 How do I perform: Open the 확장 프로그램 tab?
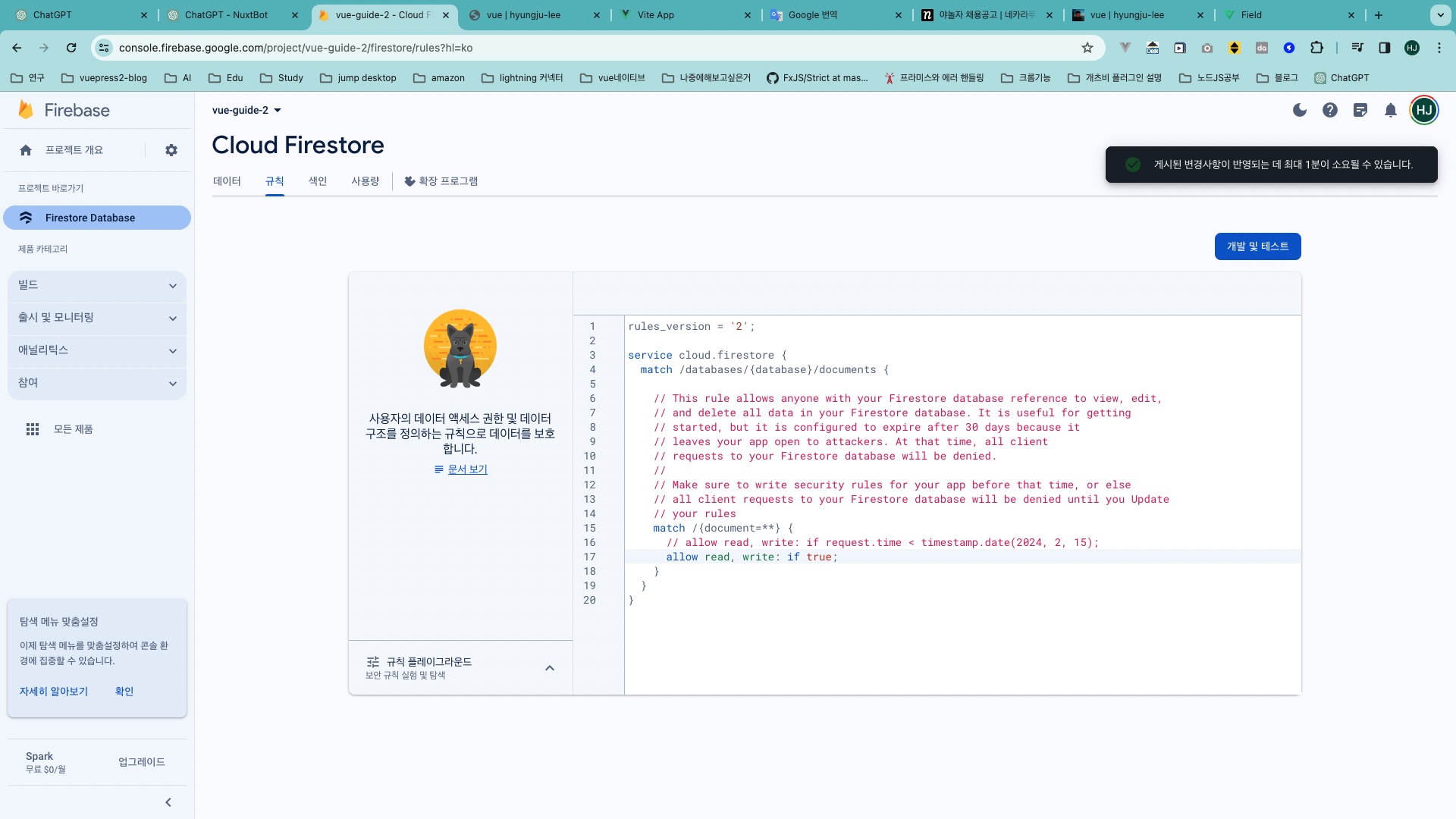point(441,181)
